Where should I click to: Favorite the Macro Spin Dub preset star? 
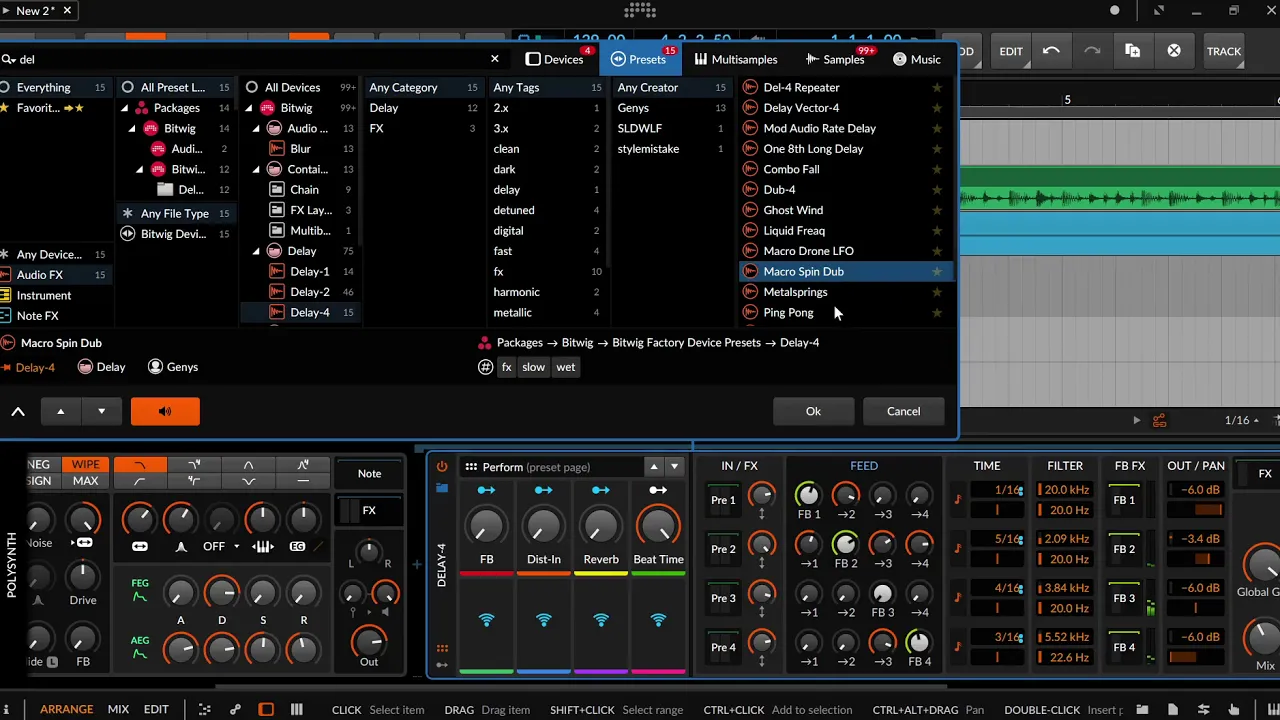pos(937,271)
